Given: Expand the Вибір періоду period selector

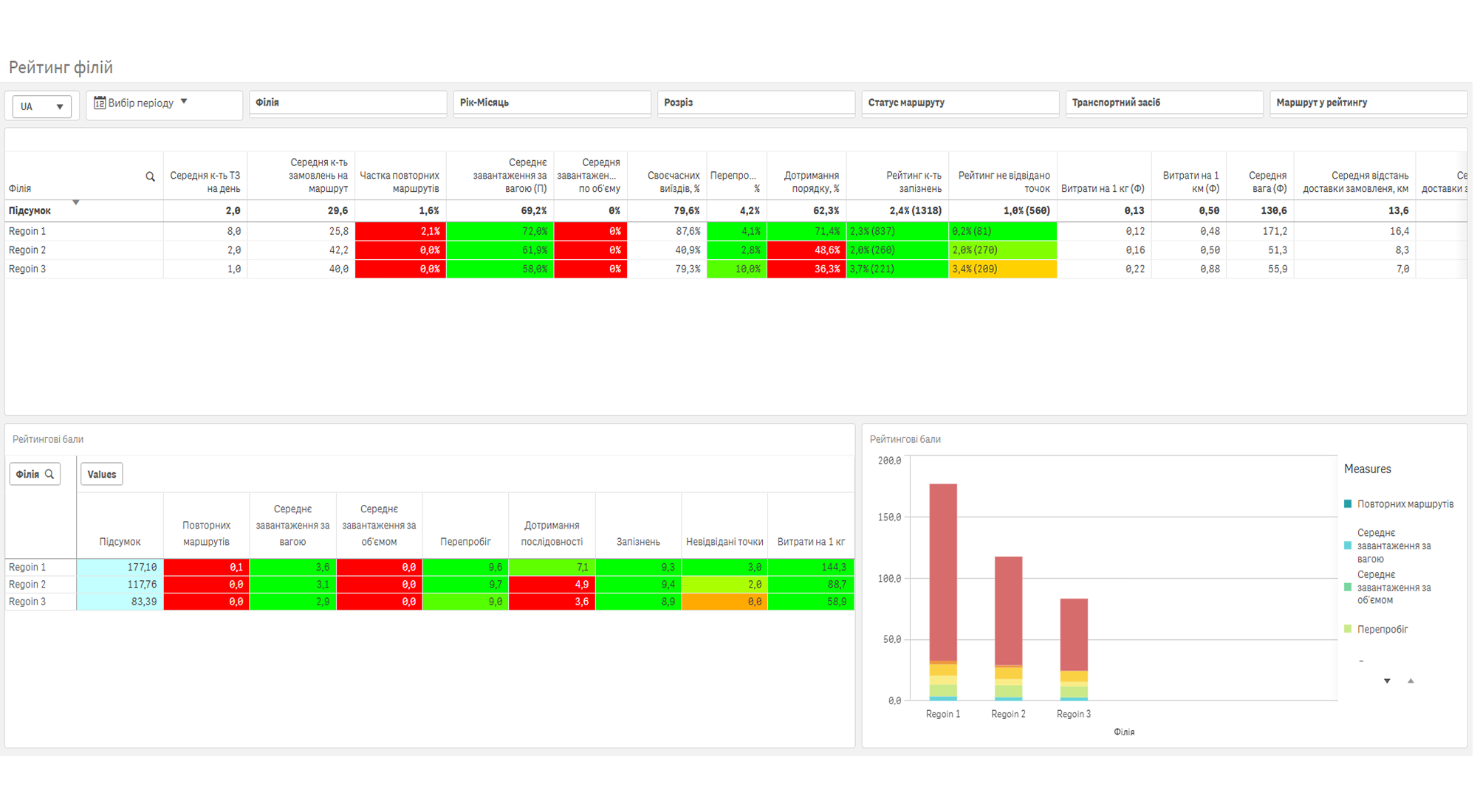Looking at the screenshot, I should [x=164, y=104].
